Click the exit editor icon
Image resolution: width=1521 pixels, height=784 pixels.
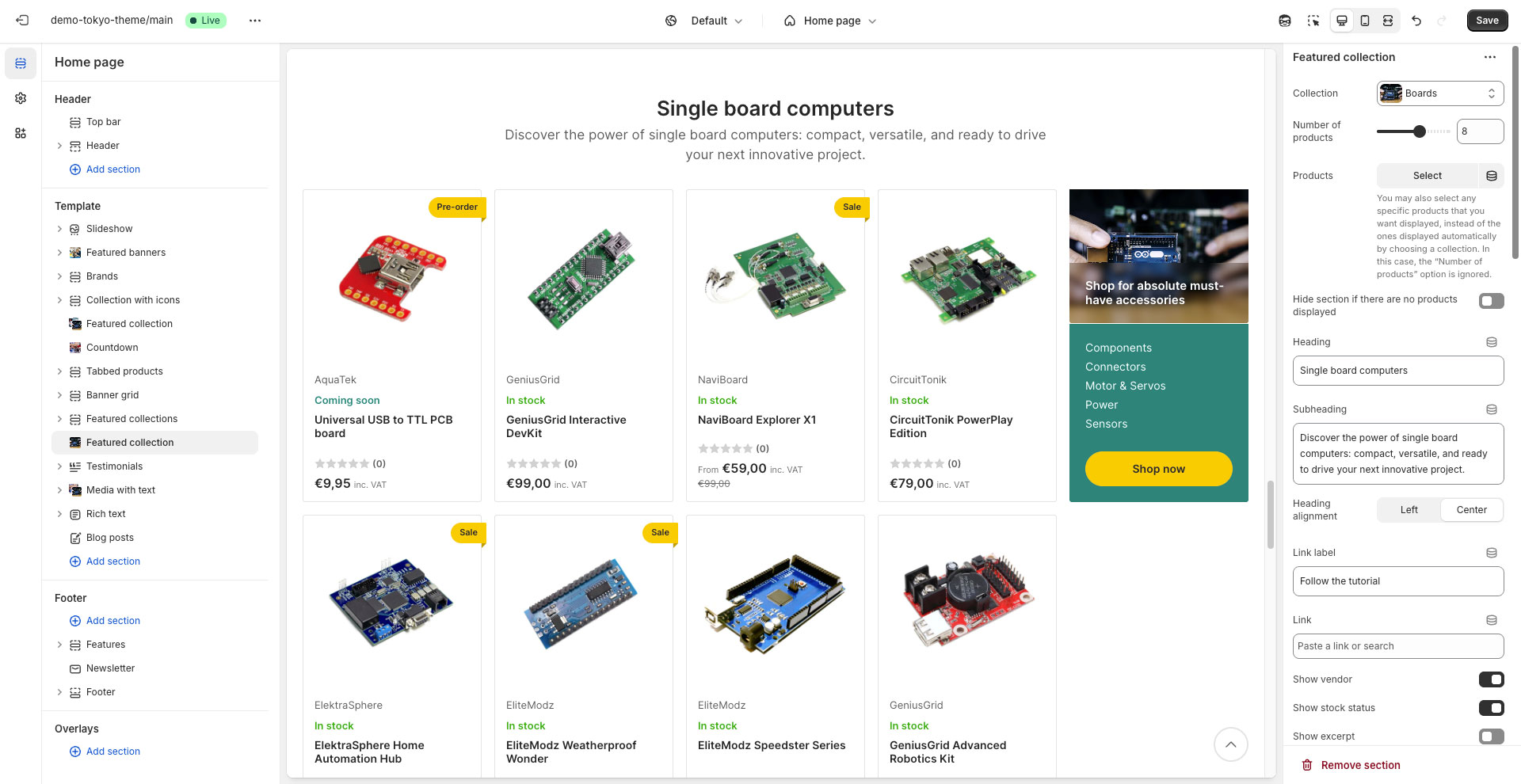pos(22,21)
